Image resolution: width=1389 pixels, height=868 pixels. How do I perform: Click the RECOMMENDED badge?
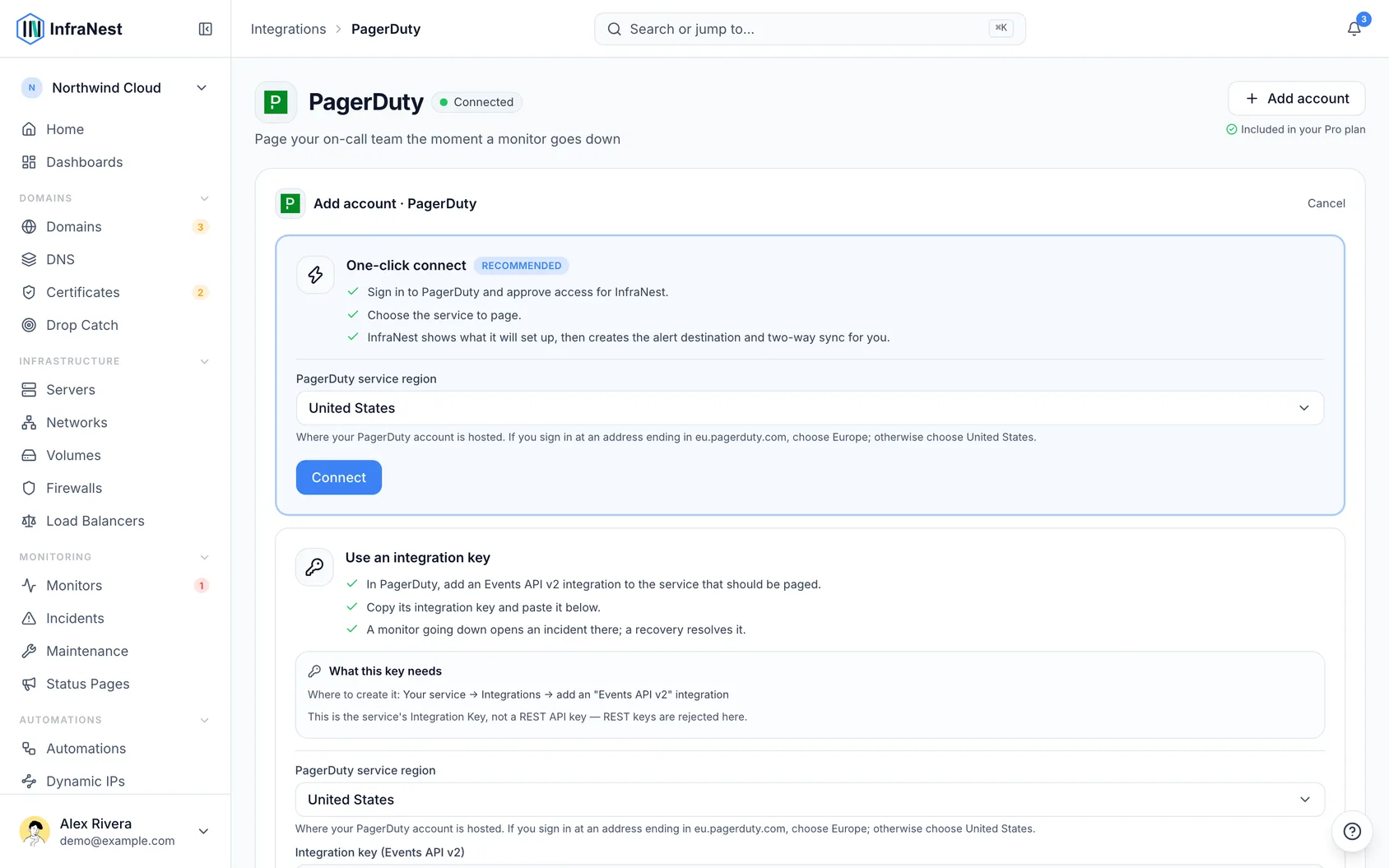[x=522, y=266]
